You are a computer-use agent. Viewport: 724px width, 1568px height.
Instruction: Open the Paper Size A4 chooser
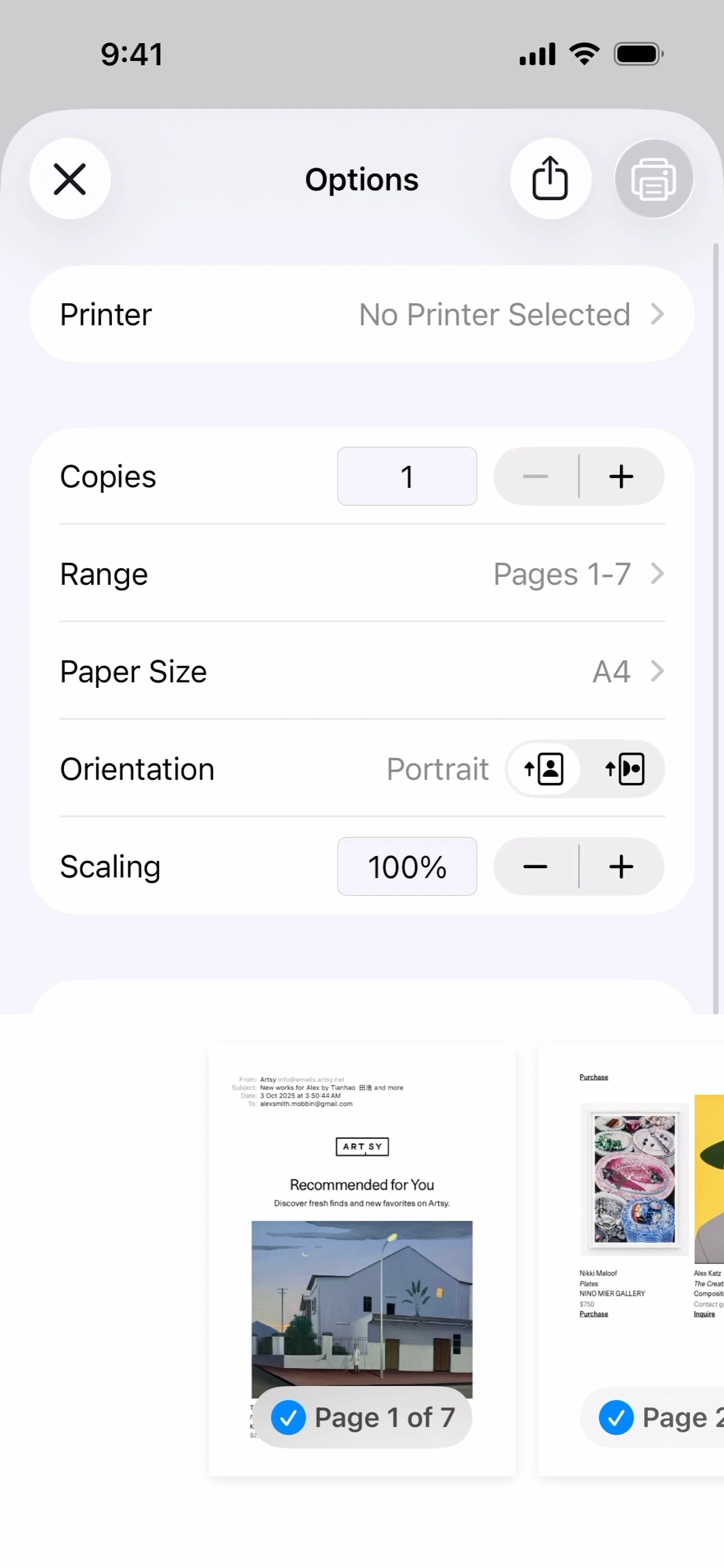click(x=362, y=671)
